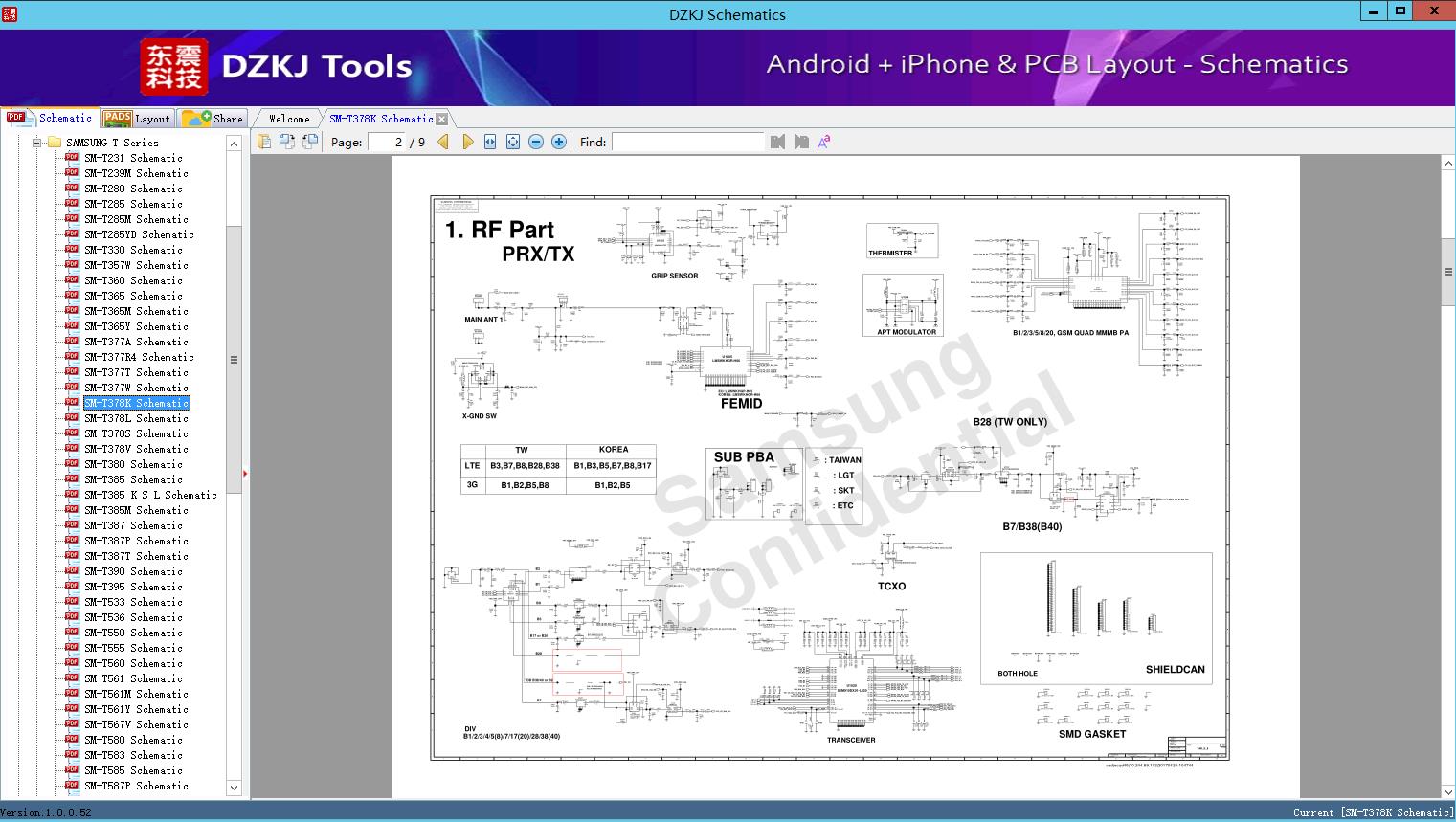
Task: Click the page number field
Action: pyautogui.click(x=386, y=142)
